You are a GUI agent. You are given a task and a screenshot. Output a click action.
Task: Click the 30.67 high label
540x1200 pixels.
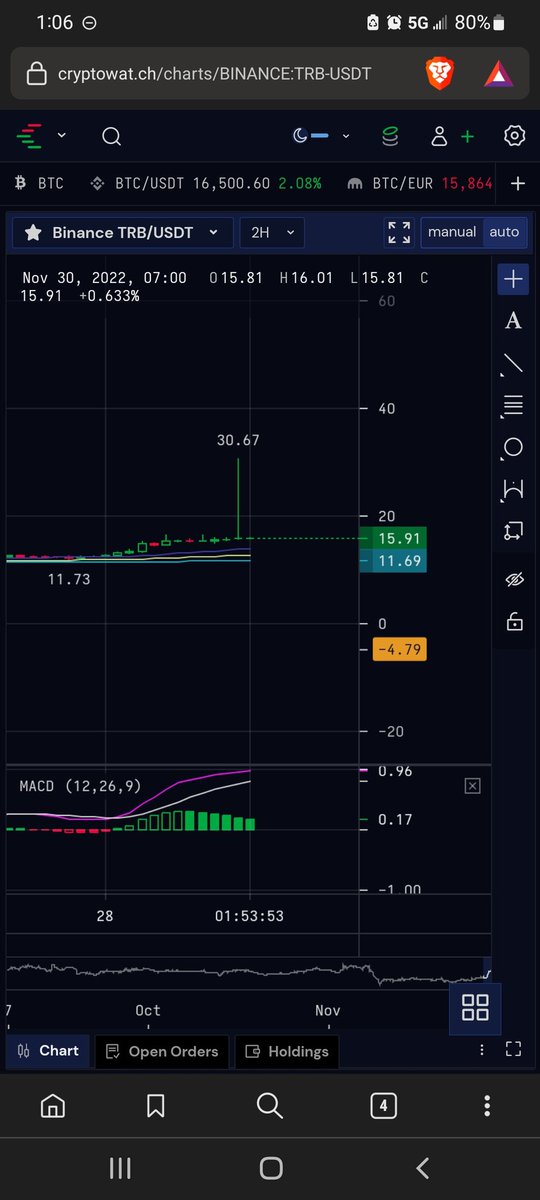(x=238, y=440)
